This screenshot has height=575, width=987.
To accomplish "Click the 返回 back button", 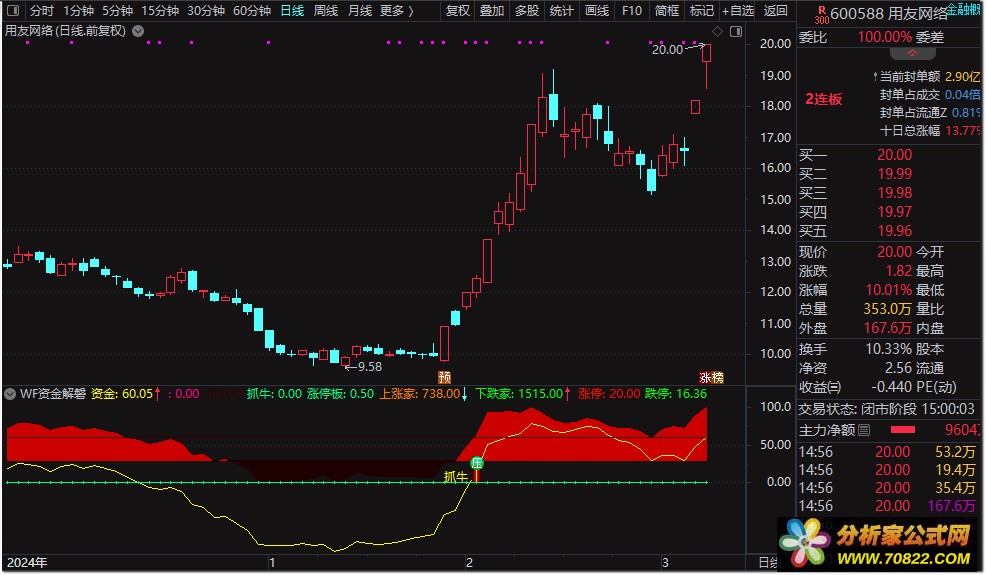I will (776, 11).
